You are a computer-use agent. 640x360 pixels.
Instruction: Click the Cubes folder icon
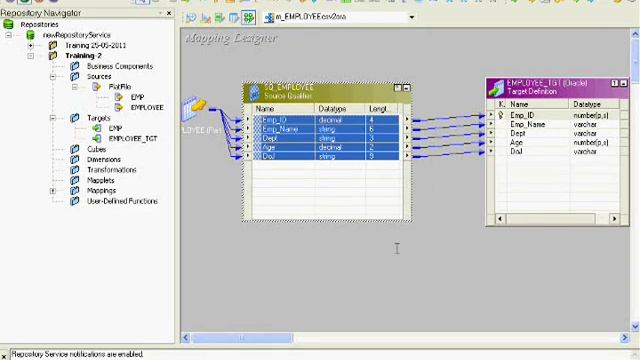75,149
